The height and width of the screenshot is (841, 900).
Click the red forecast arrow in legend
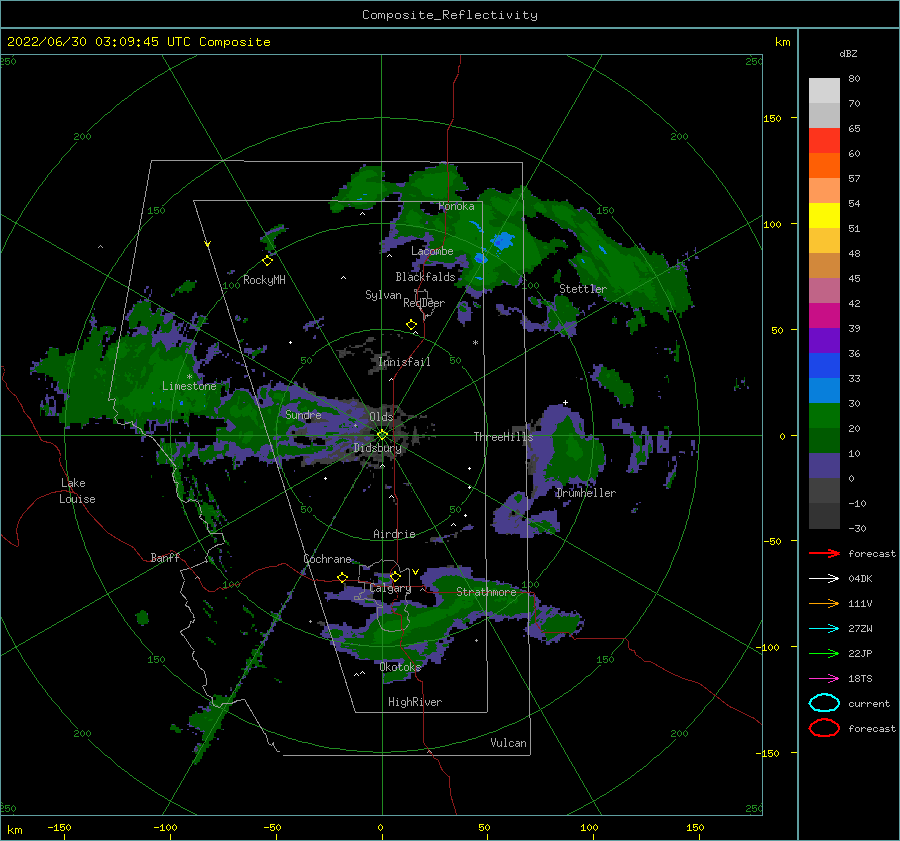click(x=824, y=553)
